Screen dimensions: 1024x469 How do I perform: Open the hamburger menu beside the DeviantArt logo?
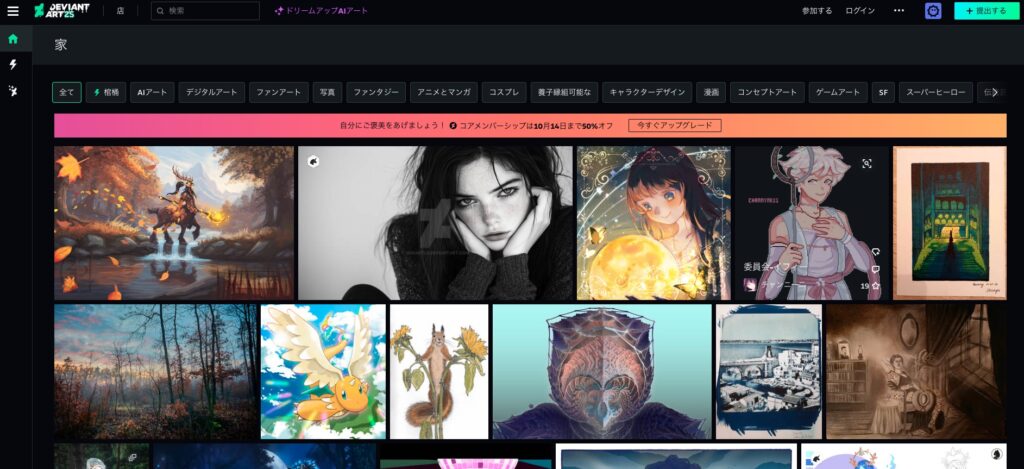click(x=13, y=11)
